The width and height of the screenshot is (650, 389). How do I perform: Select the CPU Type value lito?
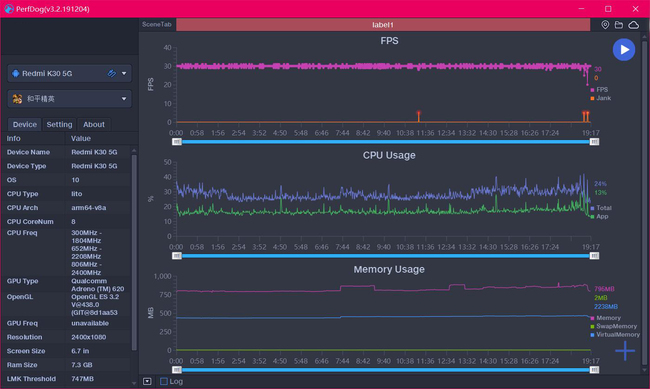click(x=77, y=194)
